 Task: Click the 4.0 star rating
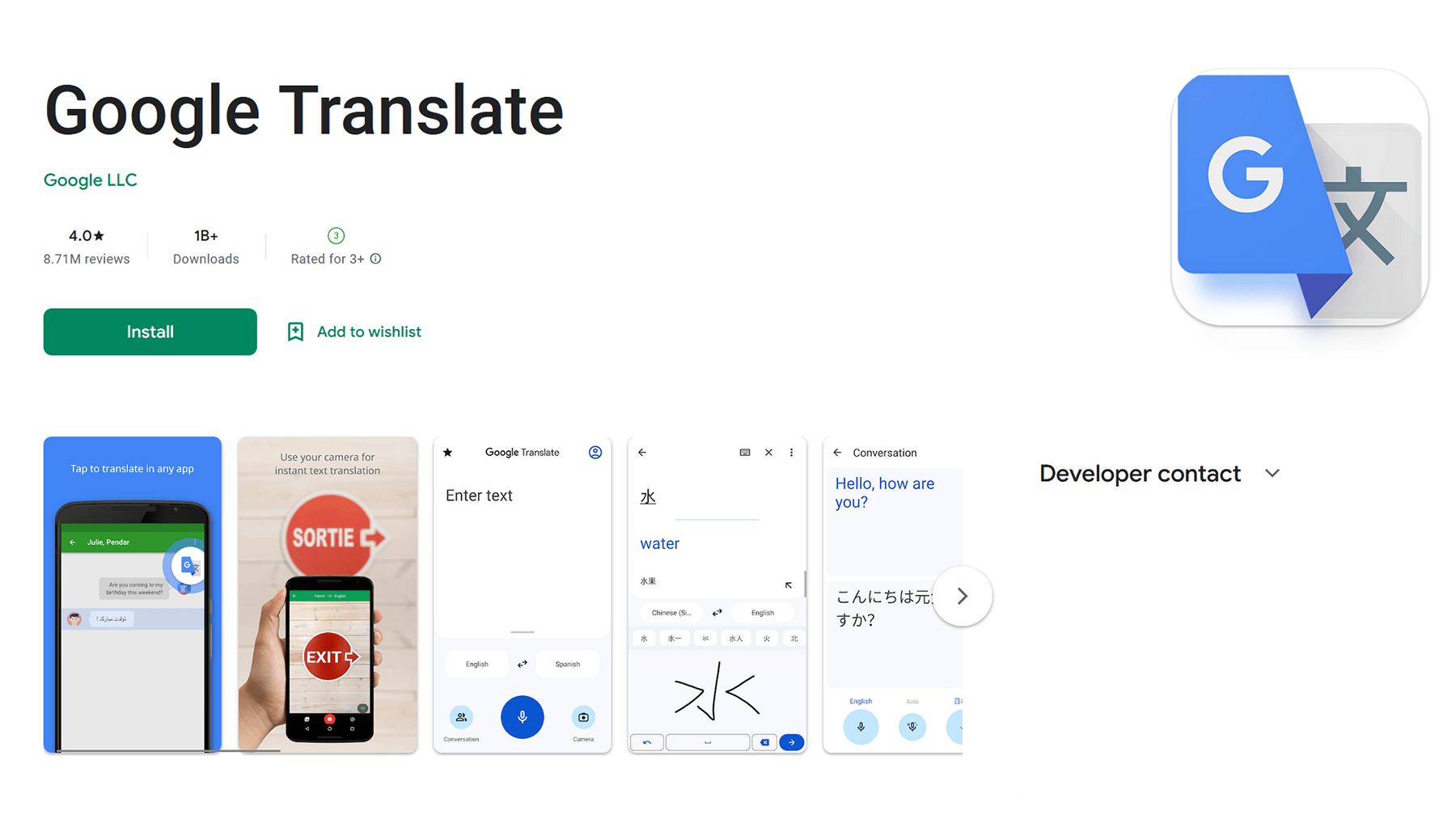pyautogui.click(x=87, y=235)
